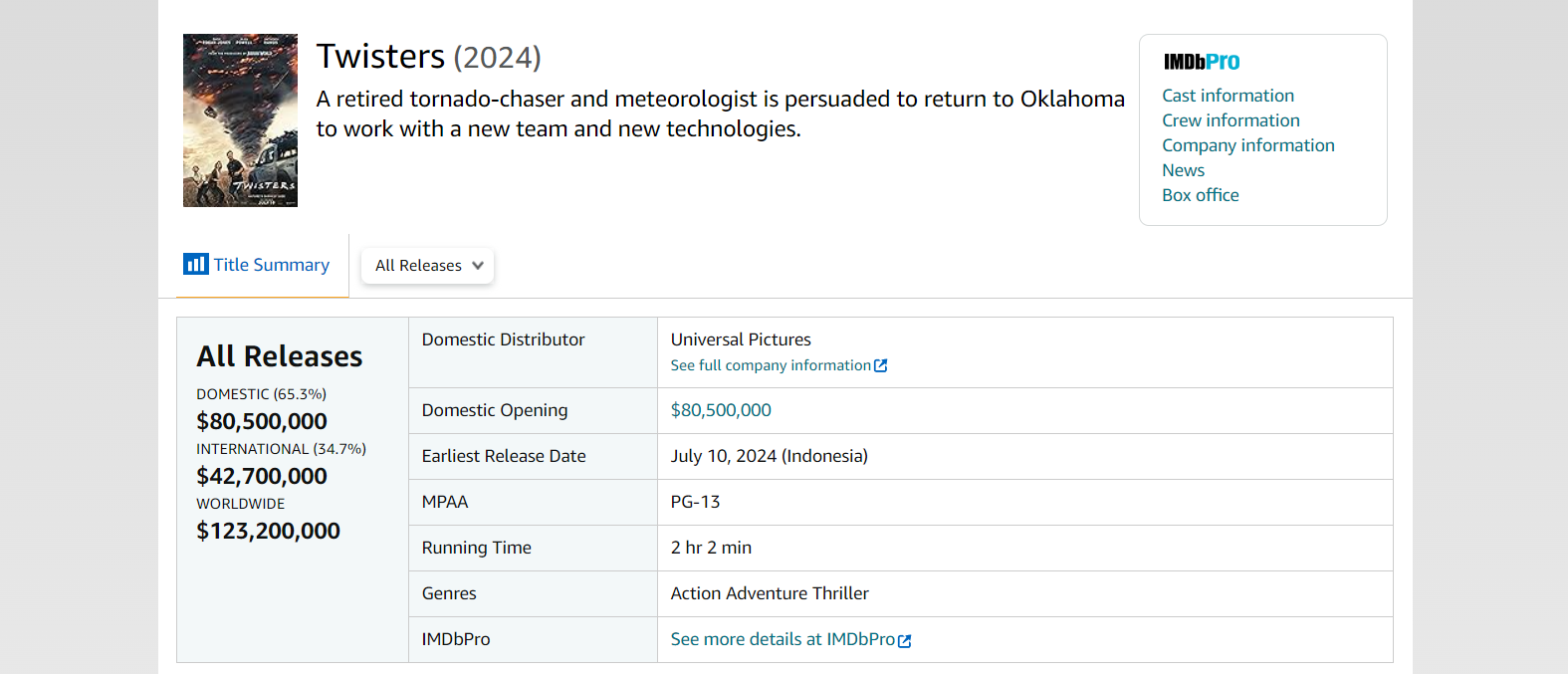The image size is (1568, 674).
Task: Click the Genres row label
Action: tap(449, 593)
